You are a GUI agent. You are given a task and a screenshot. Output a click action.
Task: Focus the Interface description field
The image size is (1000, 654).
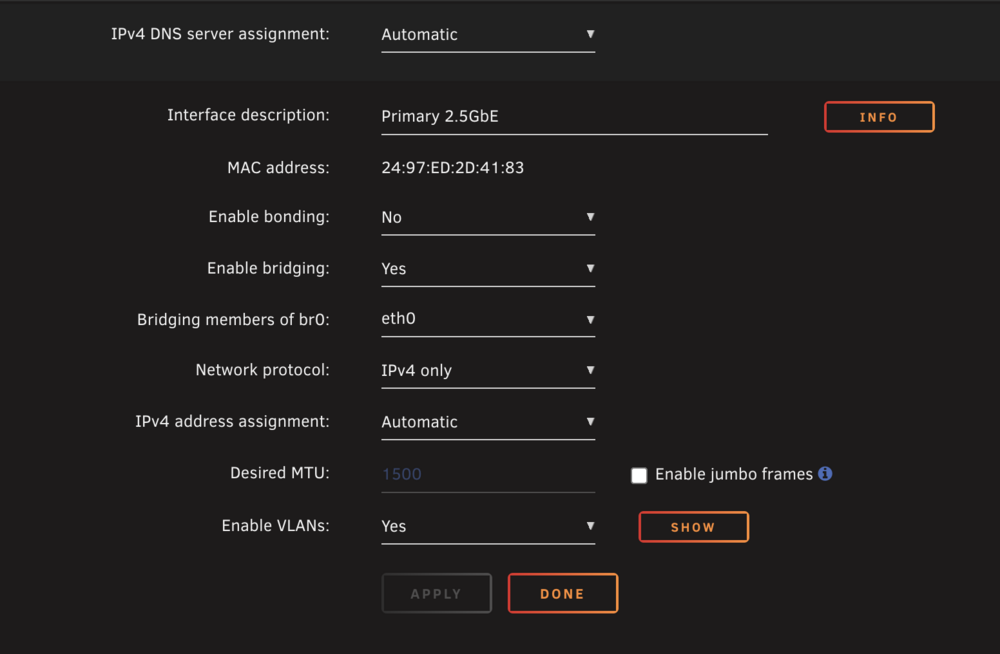tap(574, 117)
